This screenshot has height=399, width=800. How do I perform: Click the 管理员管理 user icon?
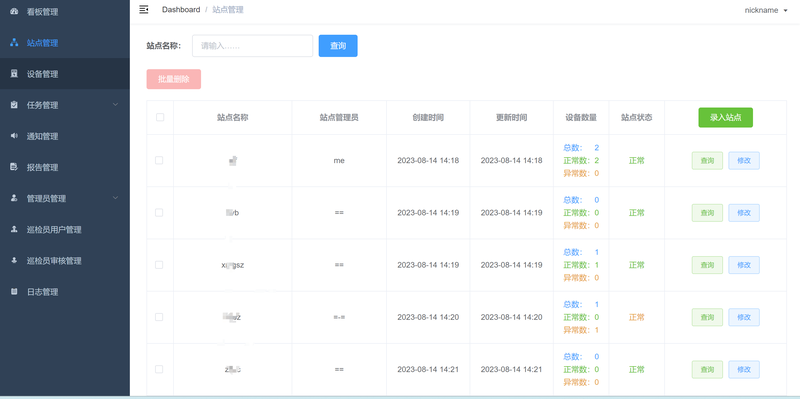(x=14, y=198)
